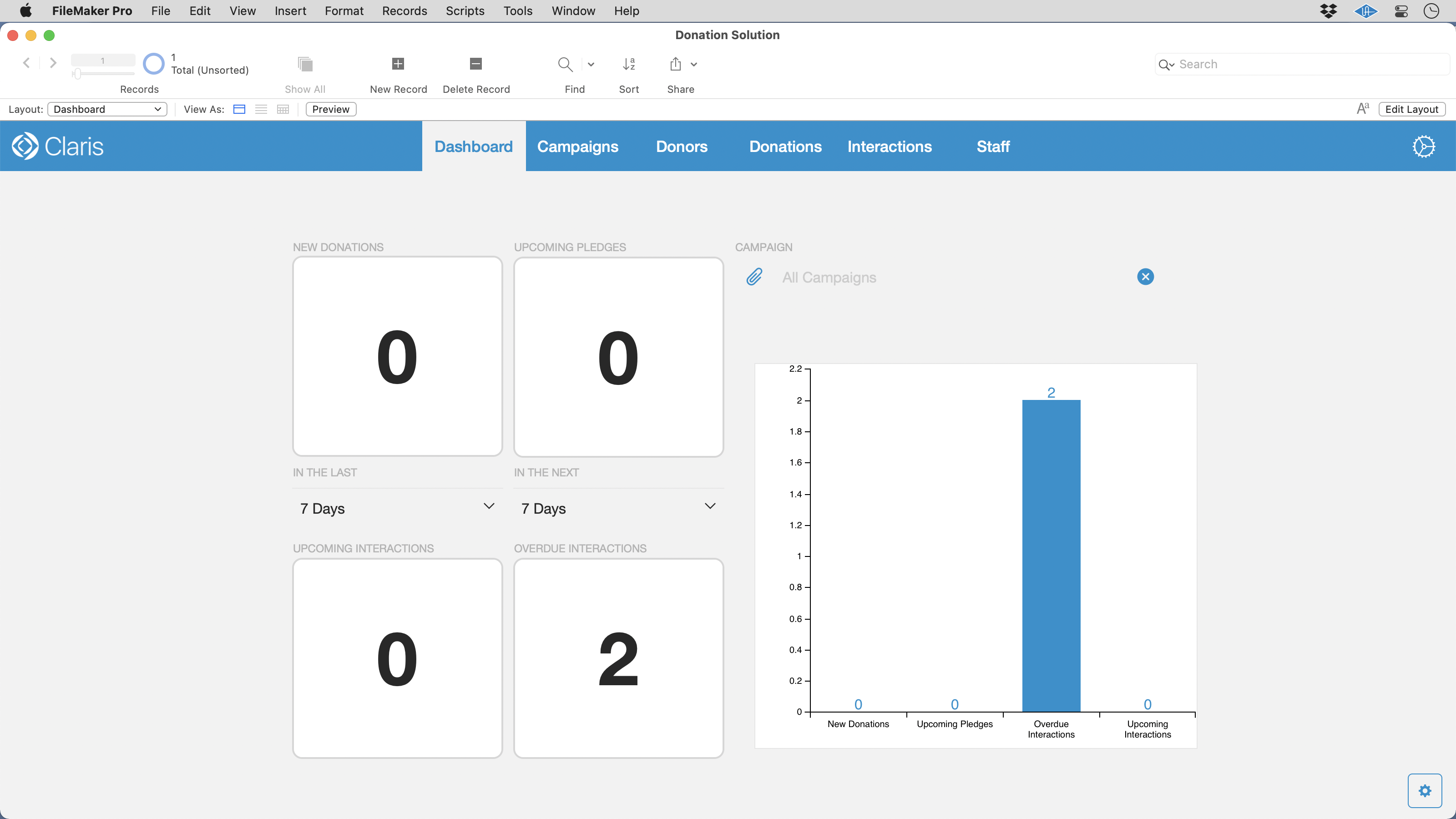The height and width of the screenshot is (819, 1456).
Task: Click the found set pie circle icon
Action: coord(153,64)
